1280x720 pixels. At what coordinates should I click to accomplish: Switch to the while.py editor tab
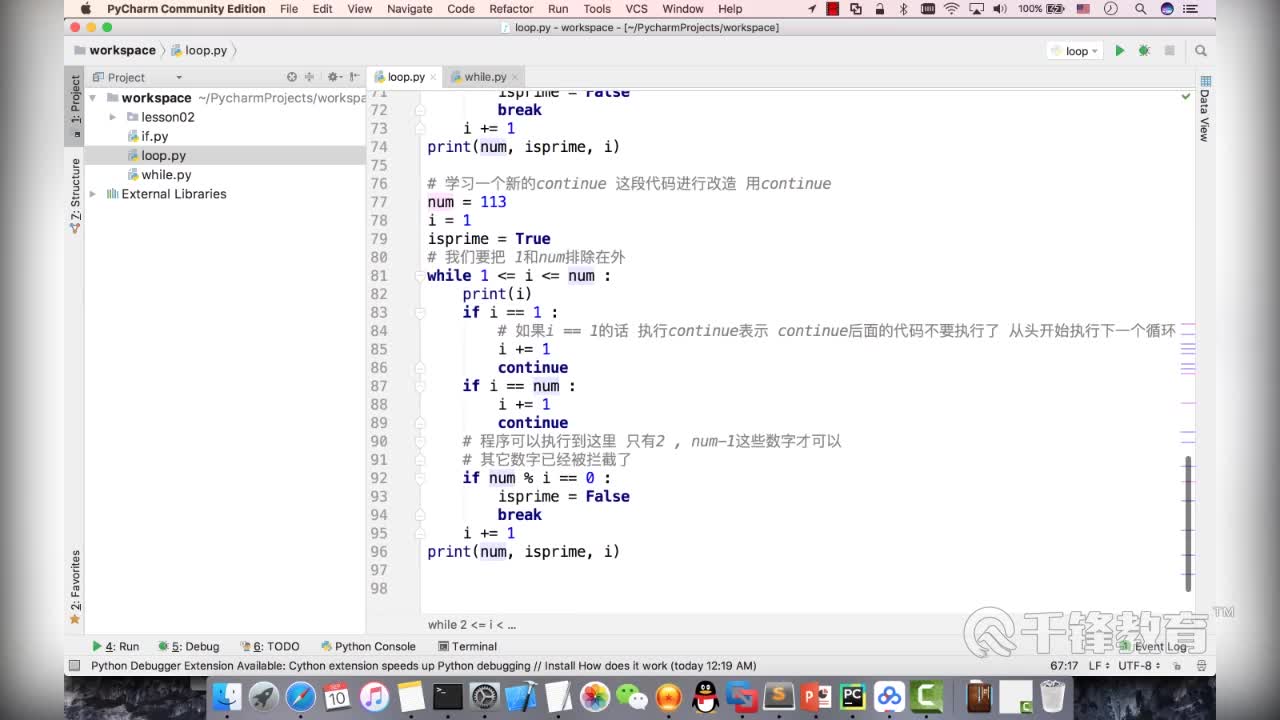tap(484, 76)
